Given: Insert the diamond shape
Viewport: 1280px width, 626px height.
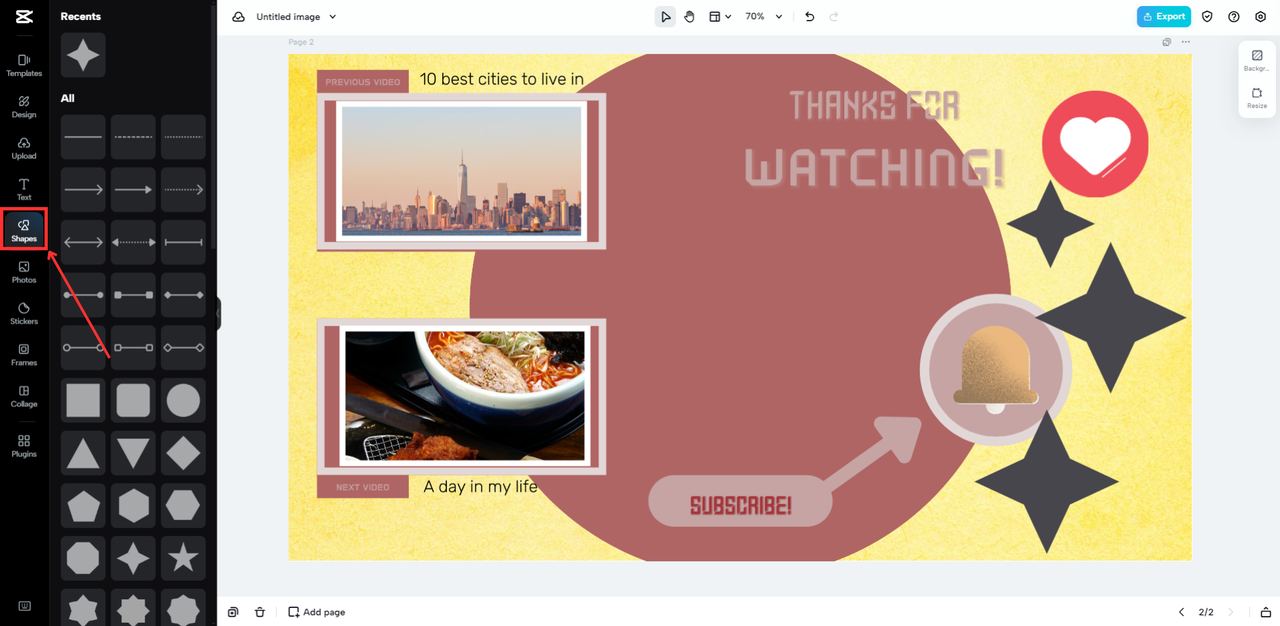Looking at the screenshot, I should [183, 453].
